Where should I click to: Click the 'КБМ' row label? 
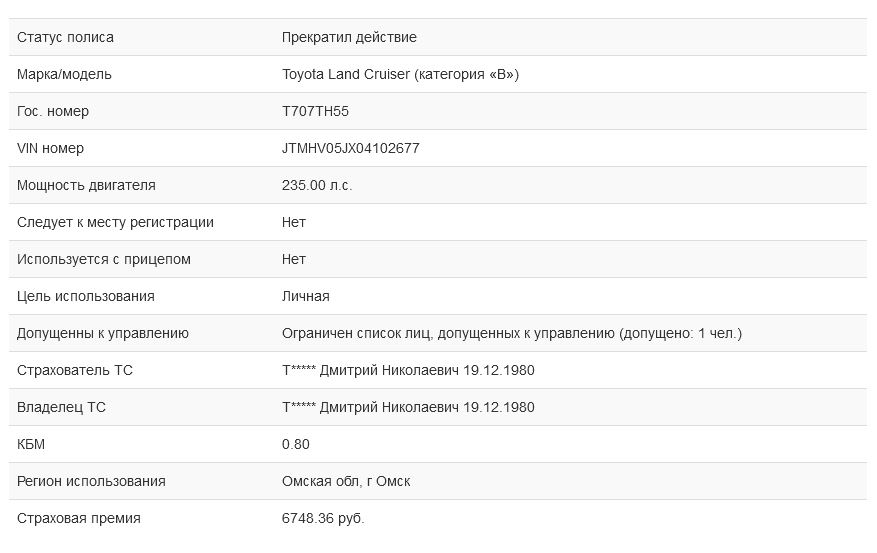[31, 444]
